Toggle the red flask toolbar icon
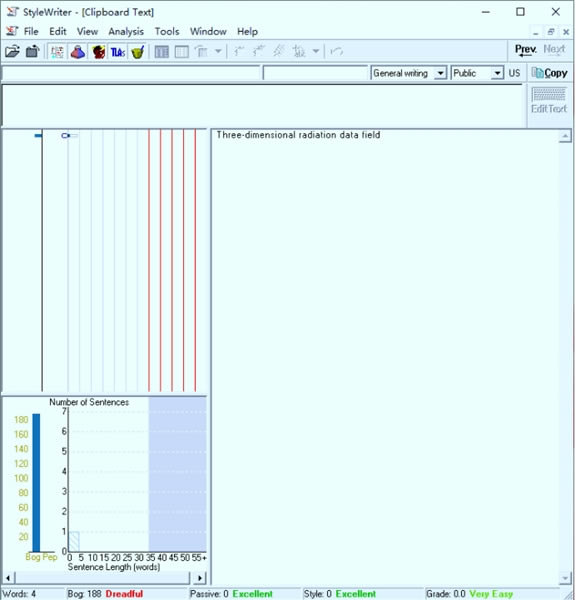Image resolution: width=575 pixels, height=600 pixels. tap(78, 52)
